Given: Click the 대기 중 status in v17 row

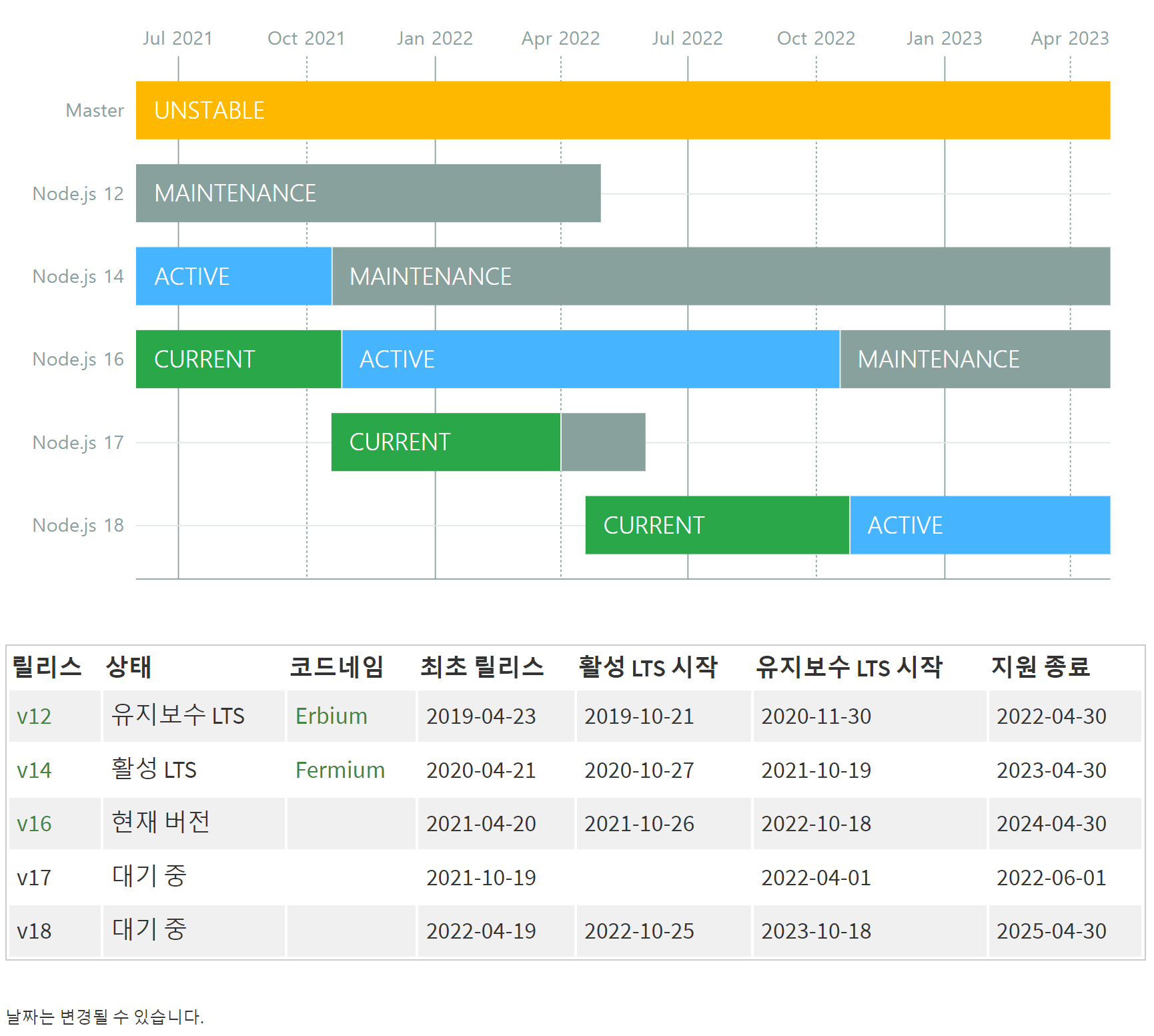Looking at the screenshot, I should pos(149,876).
